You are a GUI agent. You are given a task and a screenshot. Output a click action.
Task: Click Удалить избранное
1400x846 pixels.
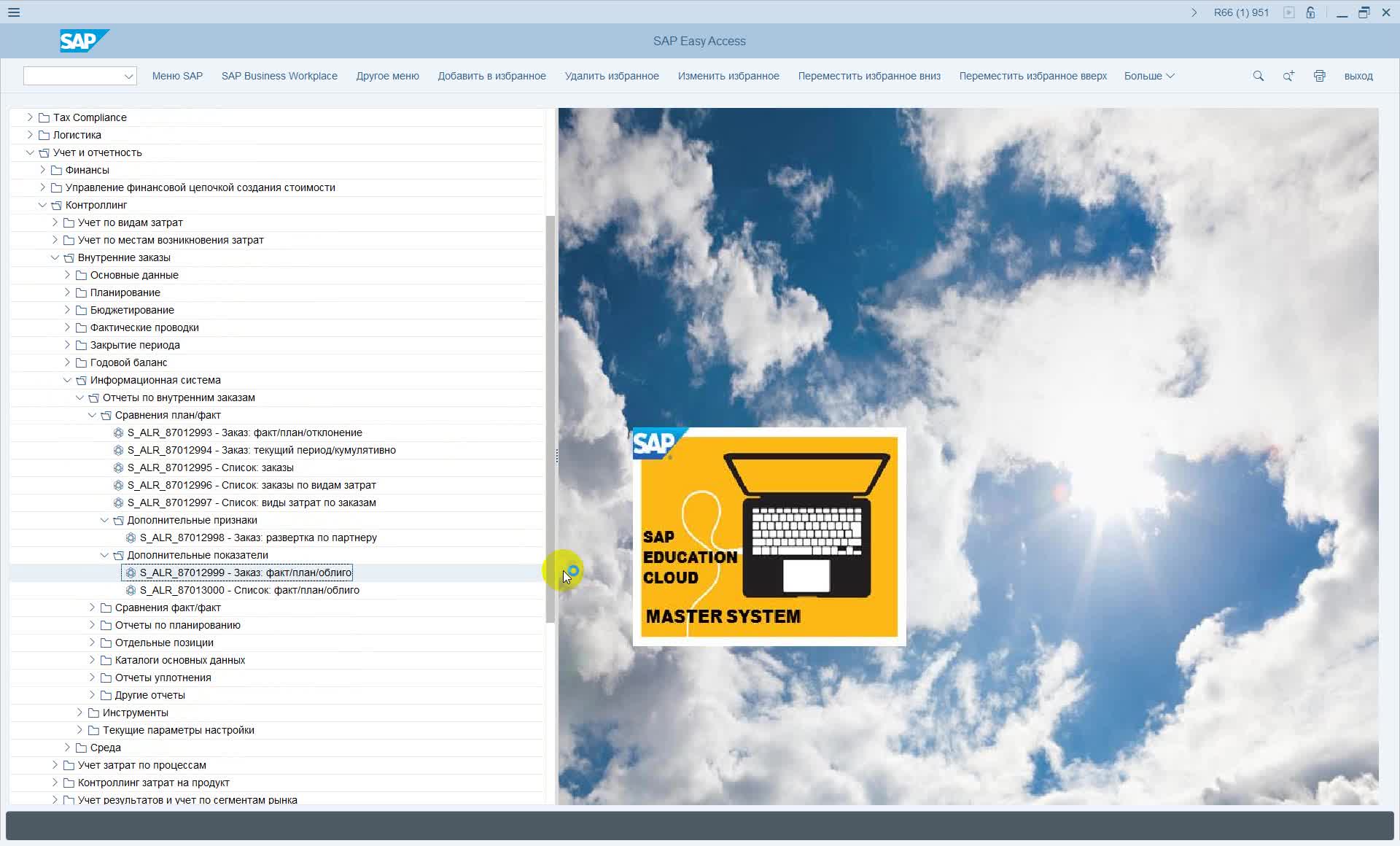tap(612, 76)
